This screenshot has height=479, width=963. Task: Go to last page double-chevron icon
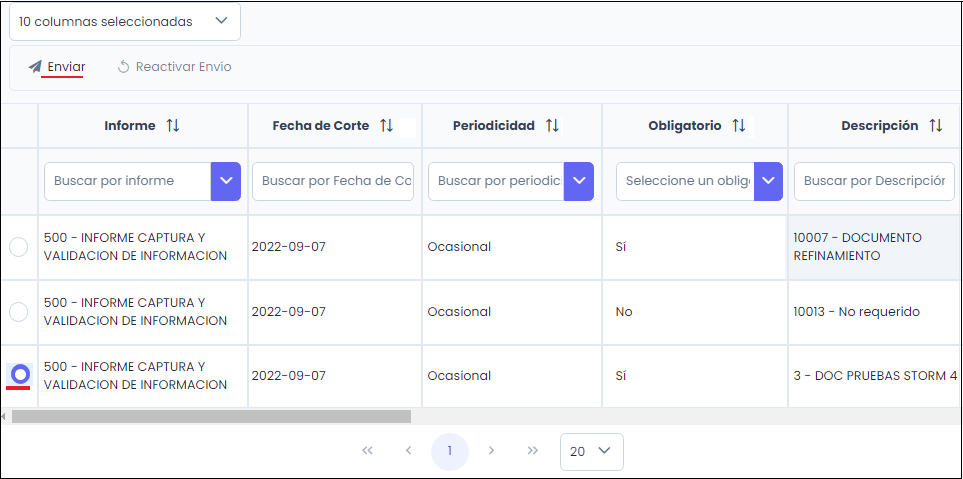pos(533,451)
